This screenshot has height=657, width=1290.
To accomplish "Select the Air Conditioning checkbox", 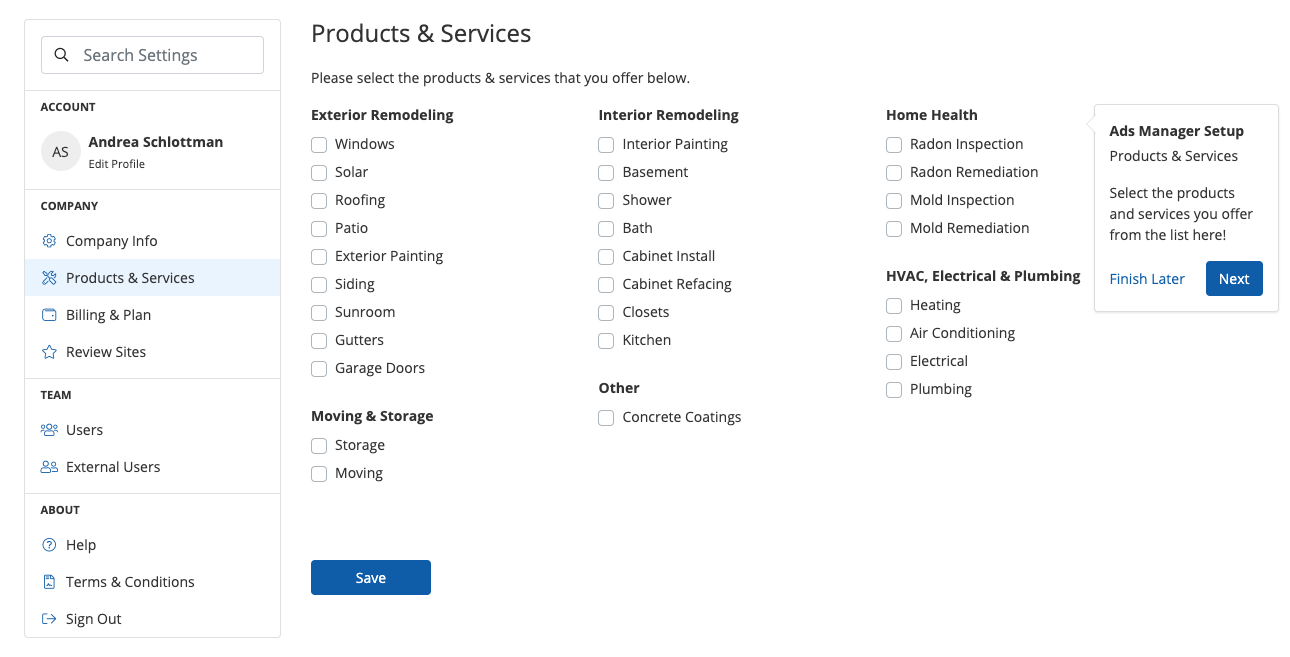I will click(x=894, y=333).
